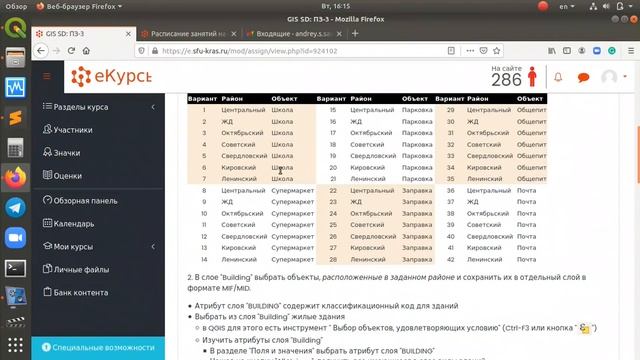This screenshot has width=640, height=360.
Task: Open the clock and calendar panel
Action: 336,6
